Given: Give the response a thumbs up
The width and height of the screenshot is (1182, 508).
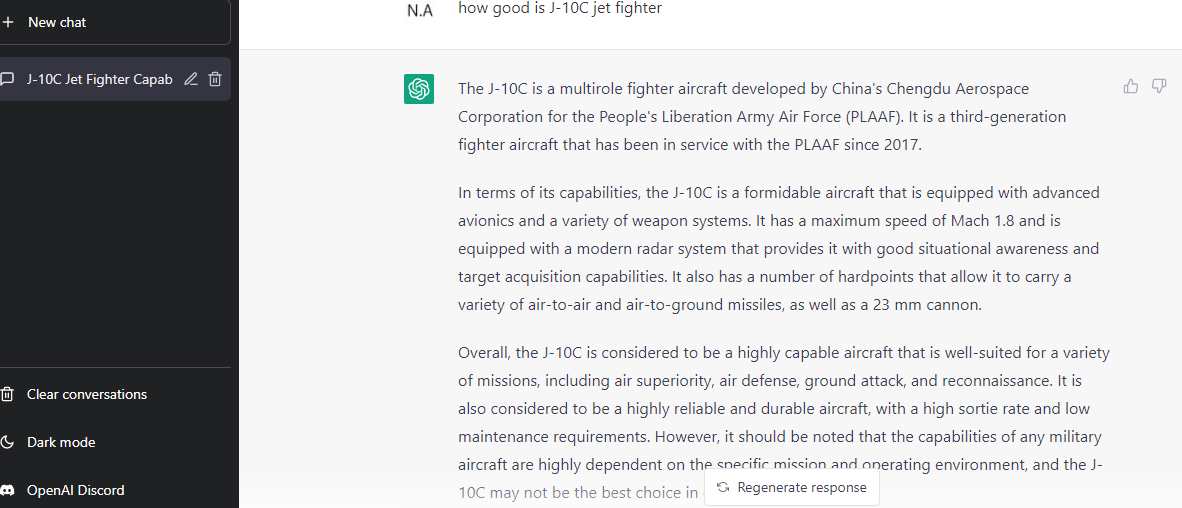Looking at the screenshot, I should (x=1131, y=87).
